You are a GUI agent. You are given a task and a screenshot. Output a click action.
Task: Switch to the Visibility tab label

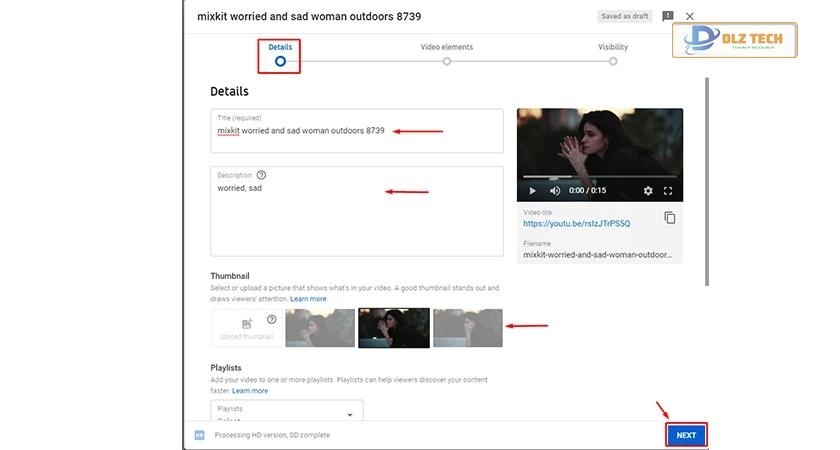(x=613, y=47)
